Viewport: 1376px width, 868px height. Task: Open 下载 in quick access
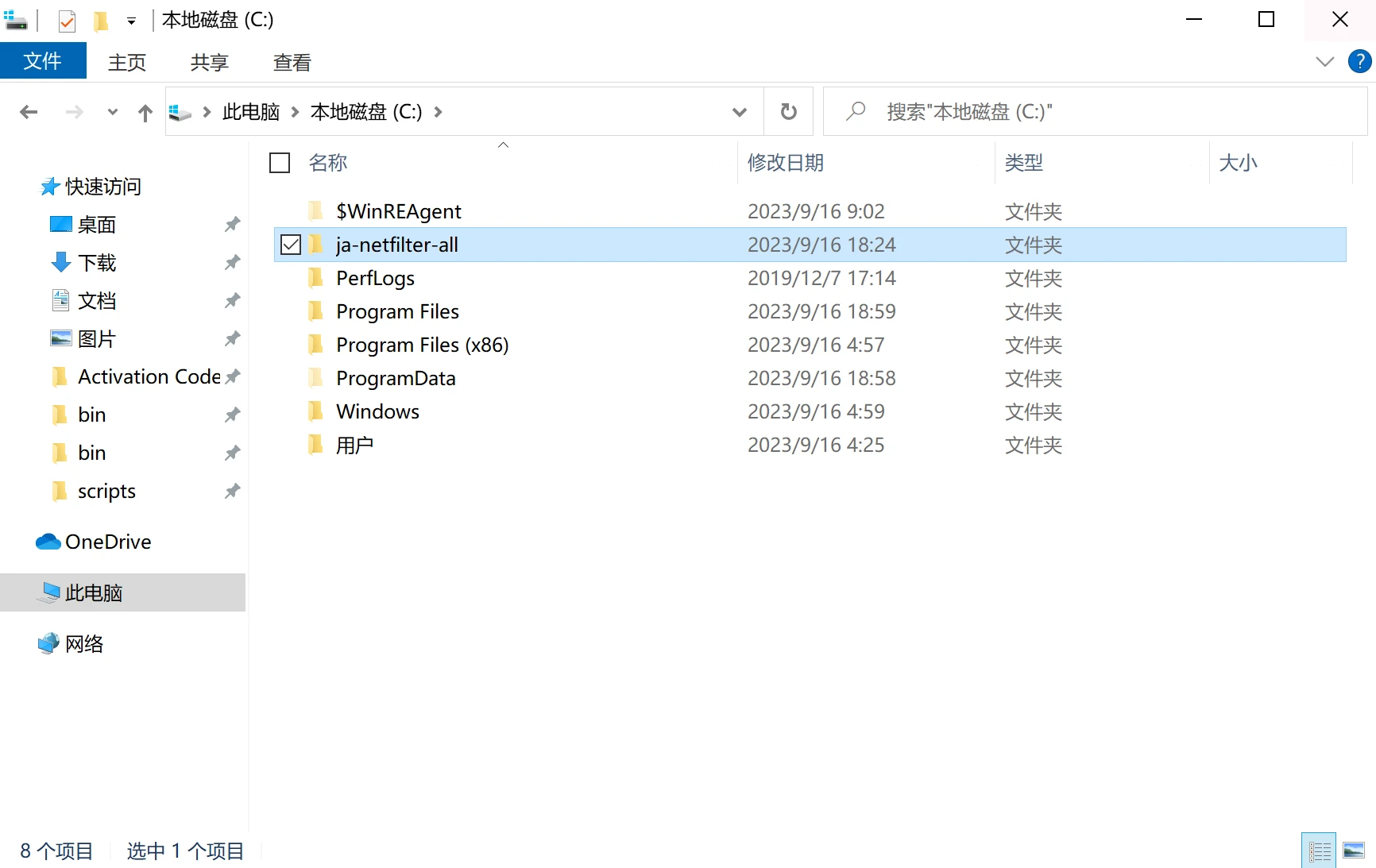pyautogui.click(x=97, y=263)
